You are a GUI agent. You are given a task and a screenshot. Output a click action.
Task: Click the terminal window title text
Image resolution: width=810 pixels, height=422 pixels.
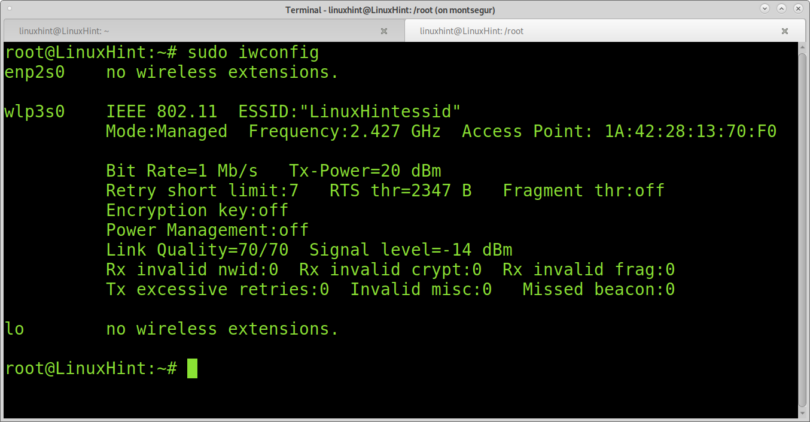[x=390, y=10]
